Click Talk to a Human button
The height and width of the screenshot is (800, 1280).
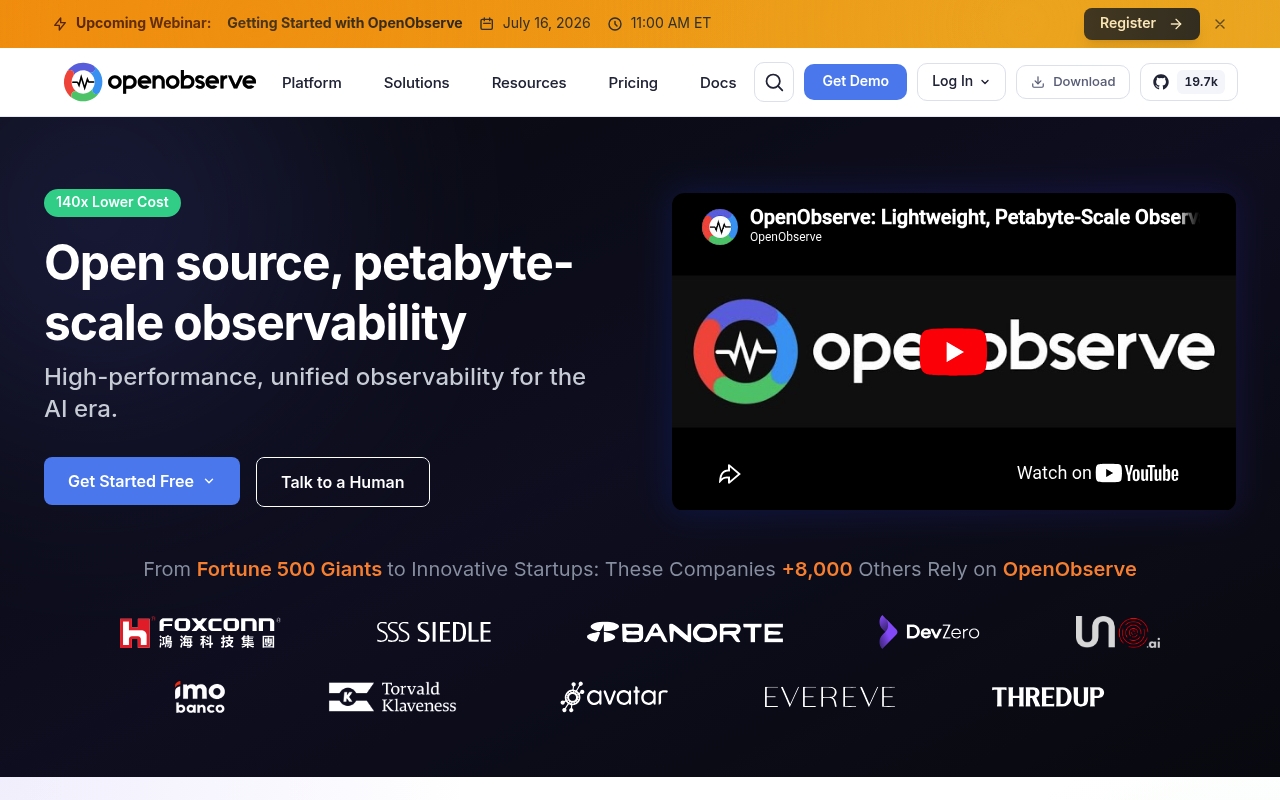[343, 482]
